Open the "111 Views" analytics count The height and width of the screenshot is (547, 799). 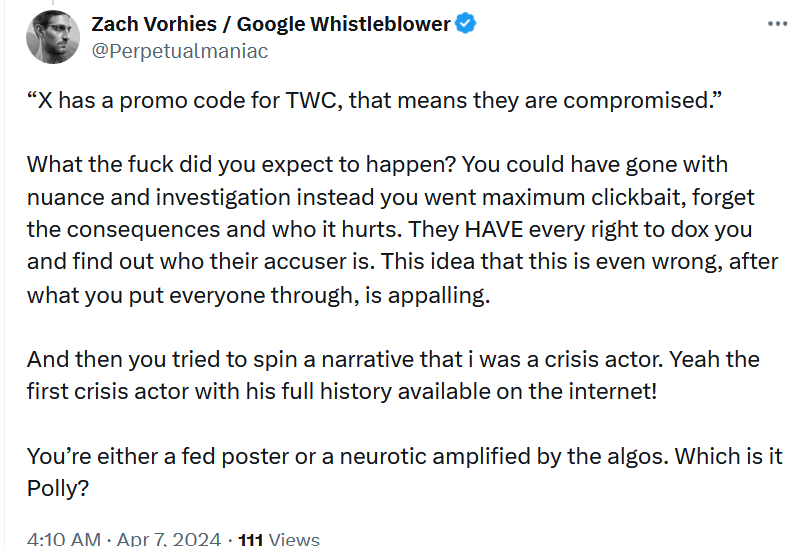point(279,539)
